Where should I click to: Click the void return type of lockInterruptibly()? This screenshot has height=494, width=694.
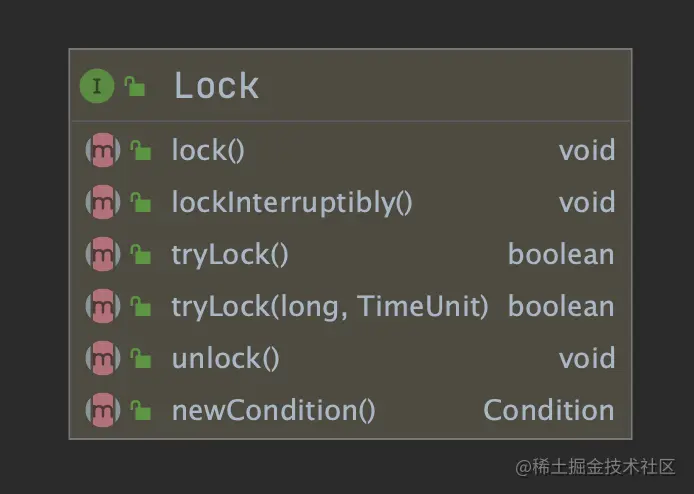[x=587, y=202]
